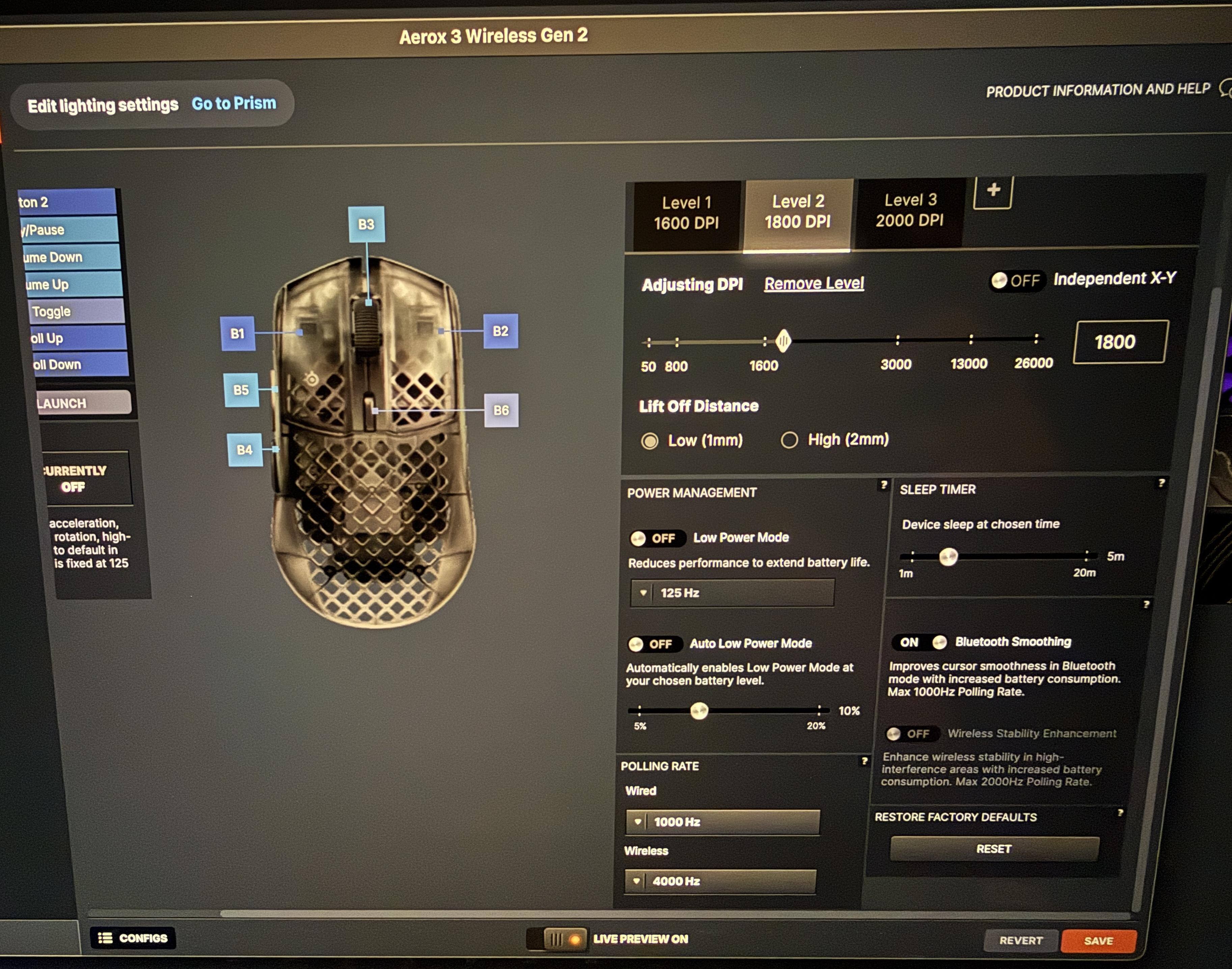Click the Sleep Timer slider handle

(948, 557)
